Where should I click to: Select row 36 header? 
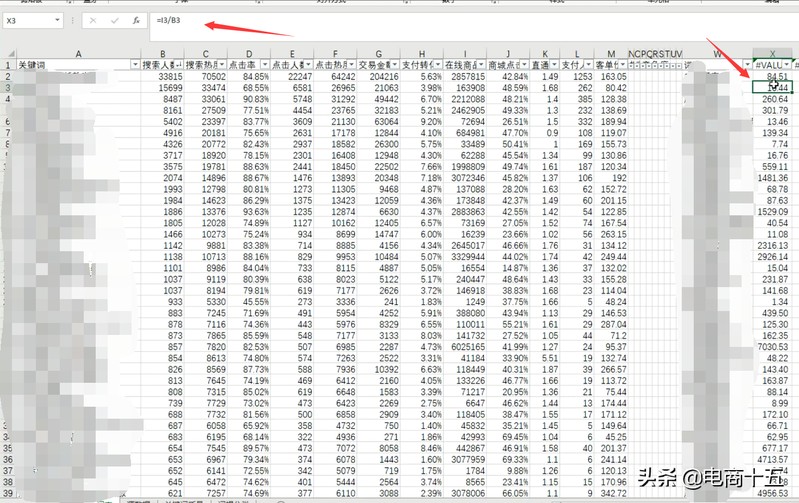tap(8, 459)
